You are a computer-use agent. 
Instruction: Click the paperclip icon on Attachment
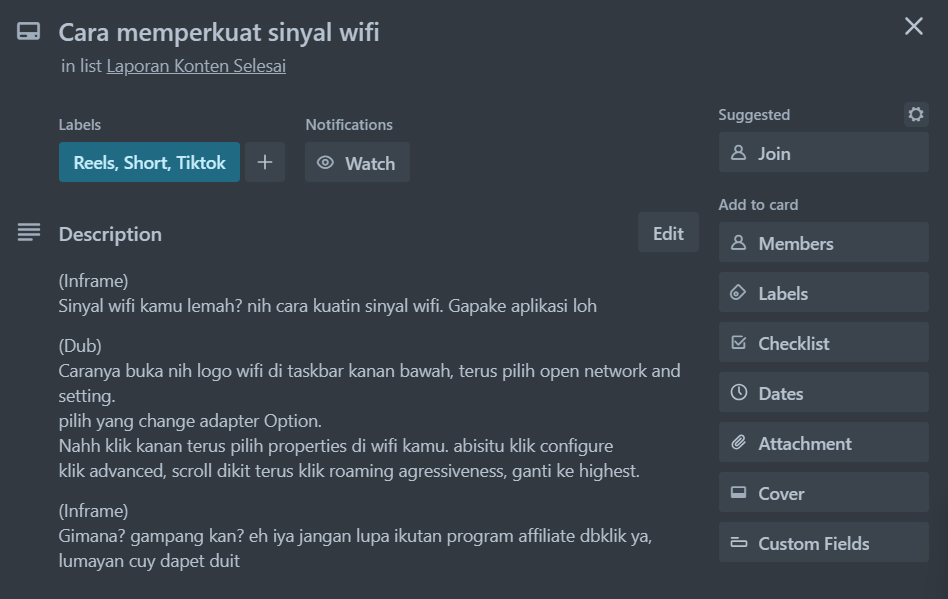pos(739,443)
